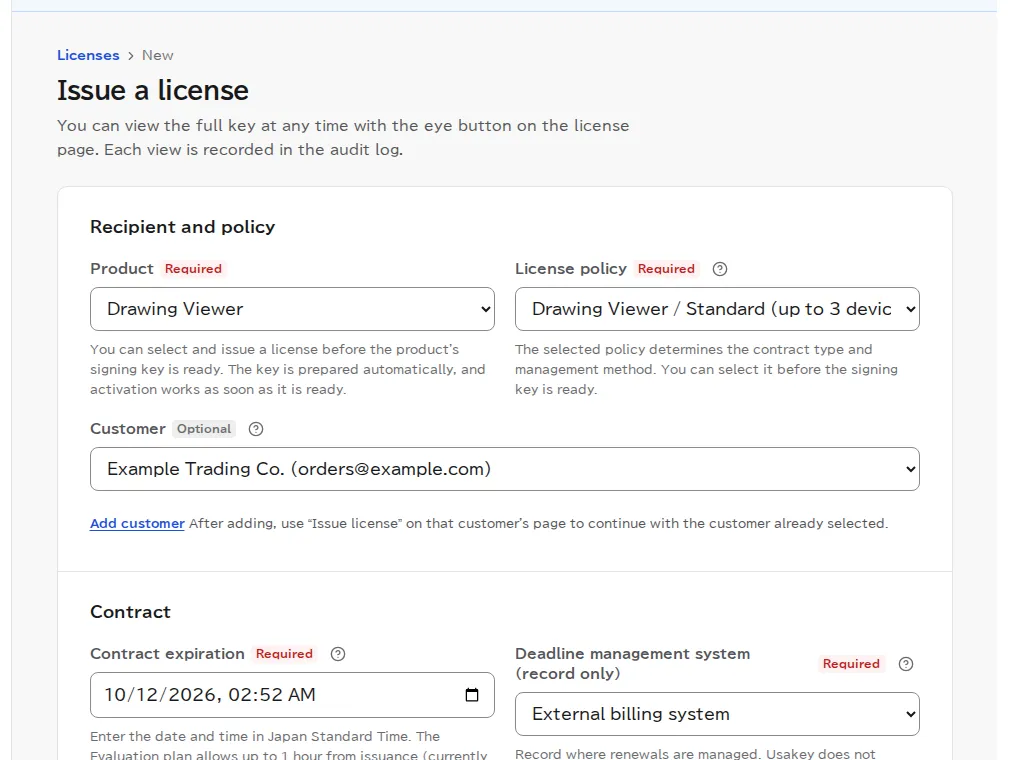Open the Licenses breadcrumb link

[88, 55]
